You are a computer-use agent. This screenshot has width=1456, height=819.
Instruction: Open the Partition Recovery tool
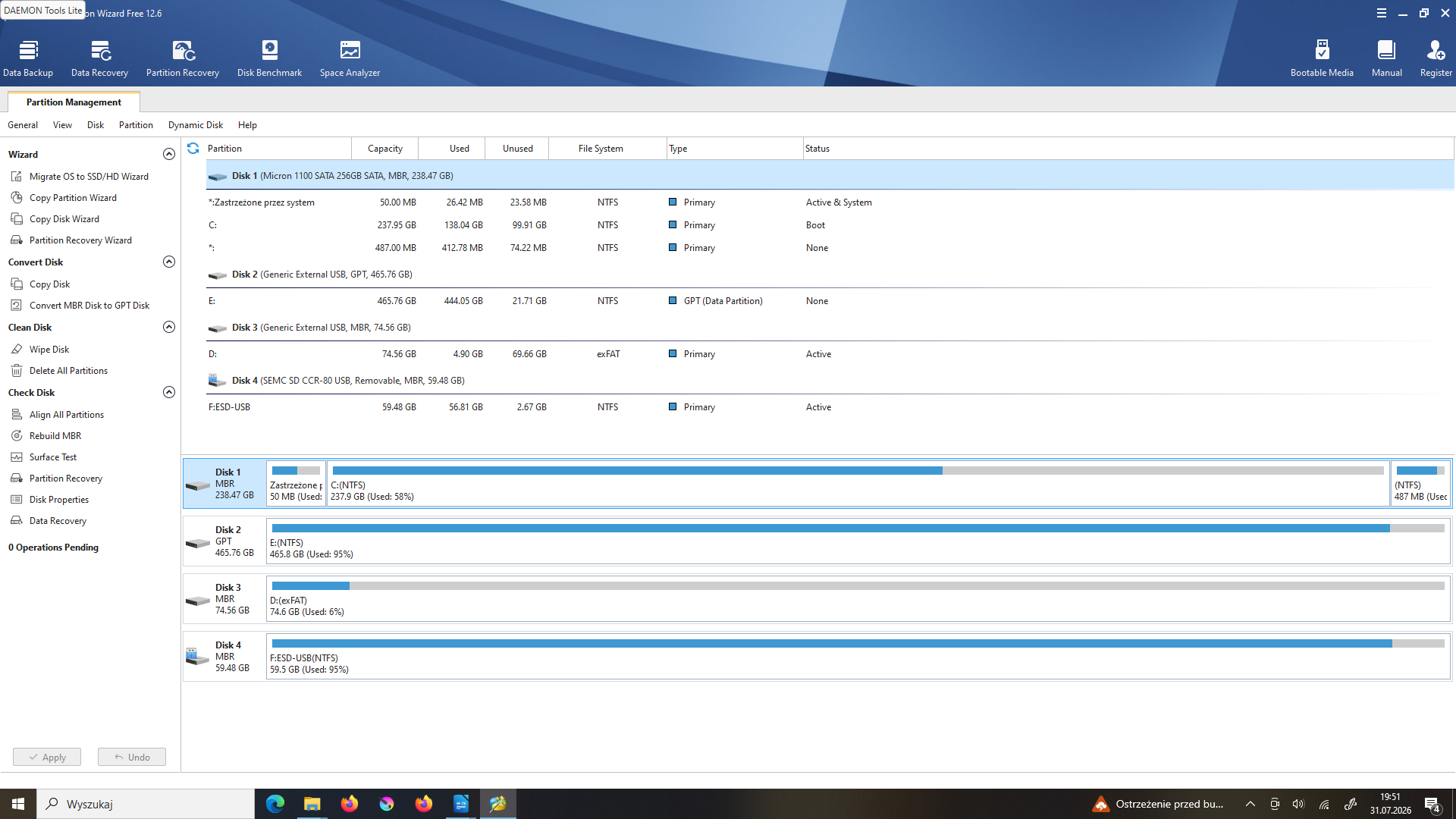(x=183, y=58)
